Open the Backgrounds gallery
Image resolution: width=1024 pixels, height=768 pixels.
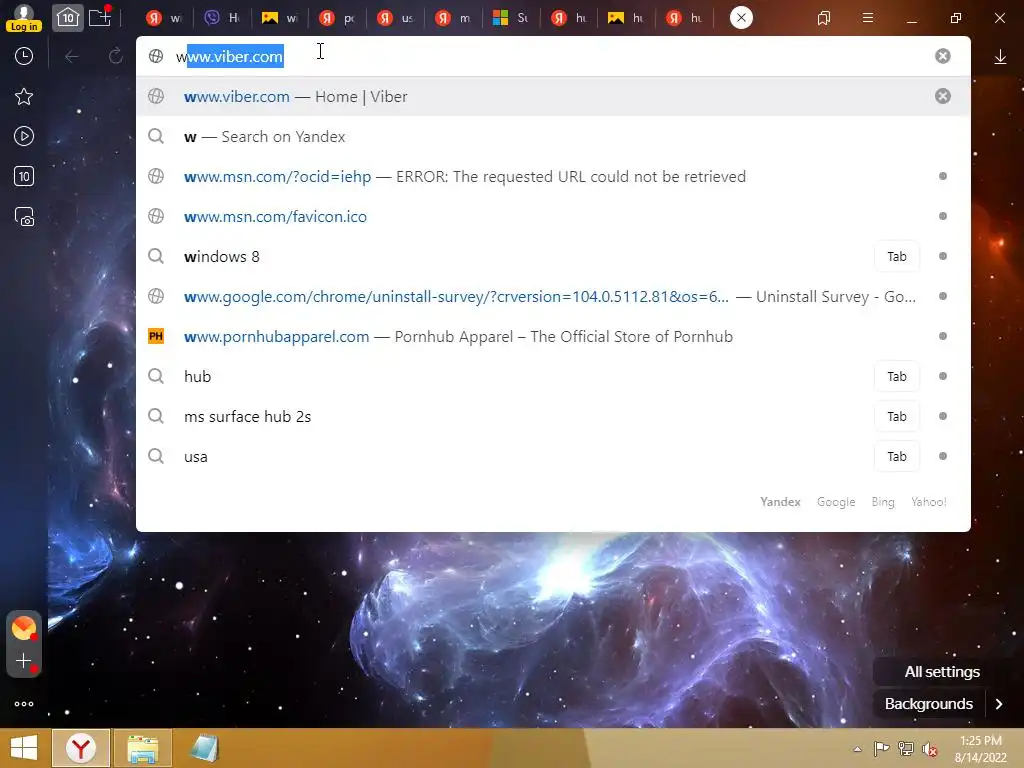pyautogui.click(x=929, y=704)
